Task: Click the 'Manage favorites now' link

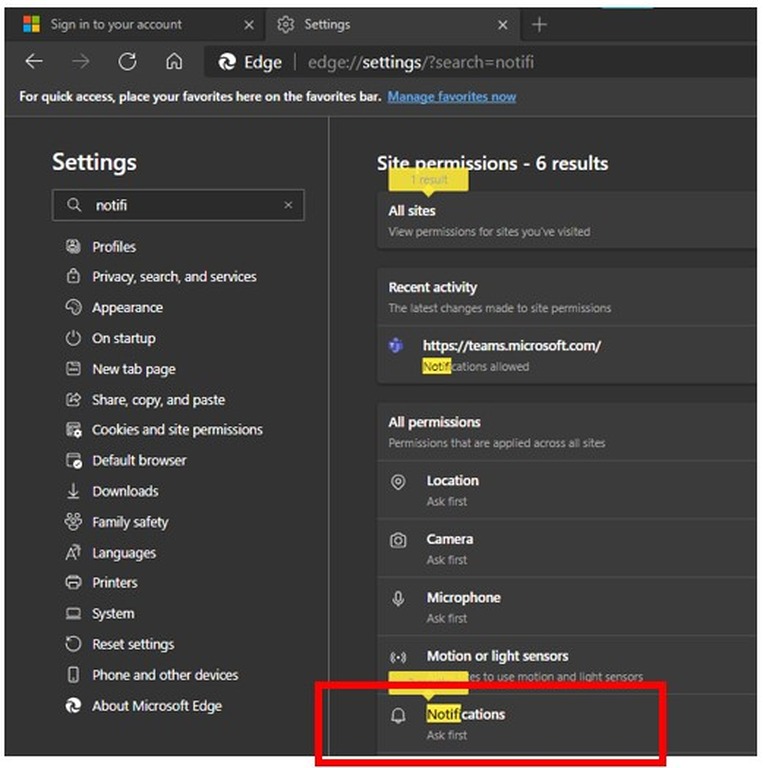Action: click(x=452, y=96)
